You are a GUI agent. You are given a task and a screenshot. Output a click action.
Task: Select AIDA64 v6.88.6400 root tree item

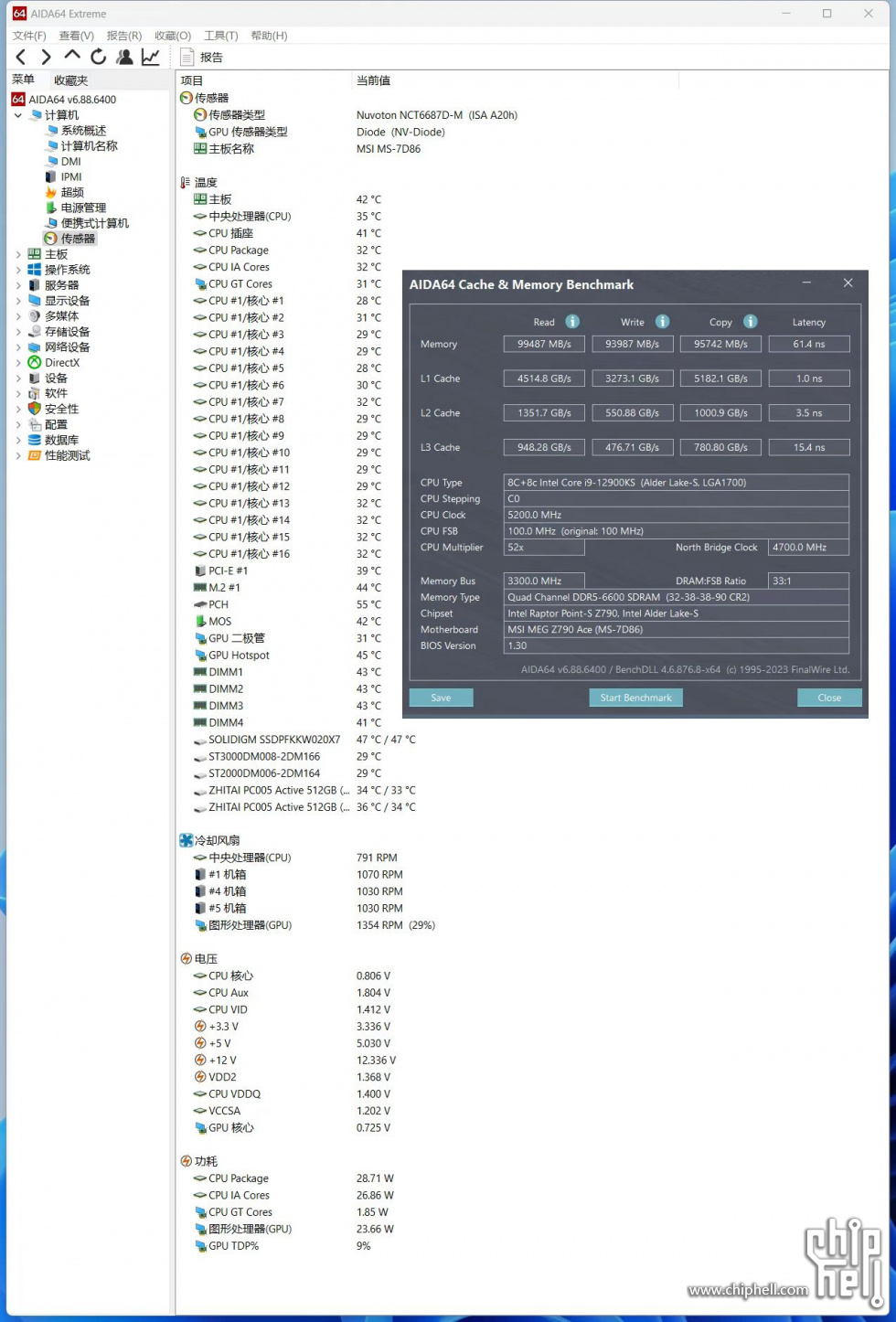(x=64, y=100)
